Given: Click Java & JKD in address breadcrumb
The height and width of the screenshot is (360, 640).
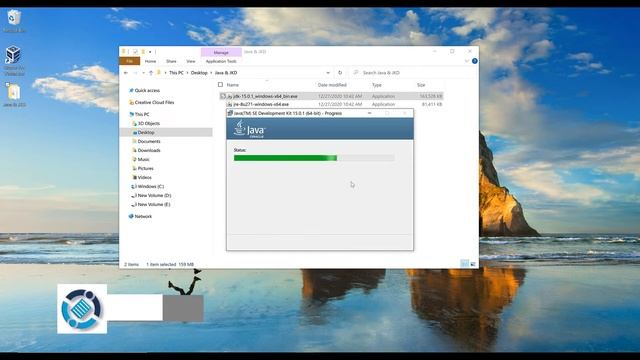Looking at the screenshot, I should [x=226, y=73].
